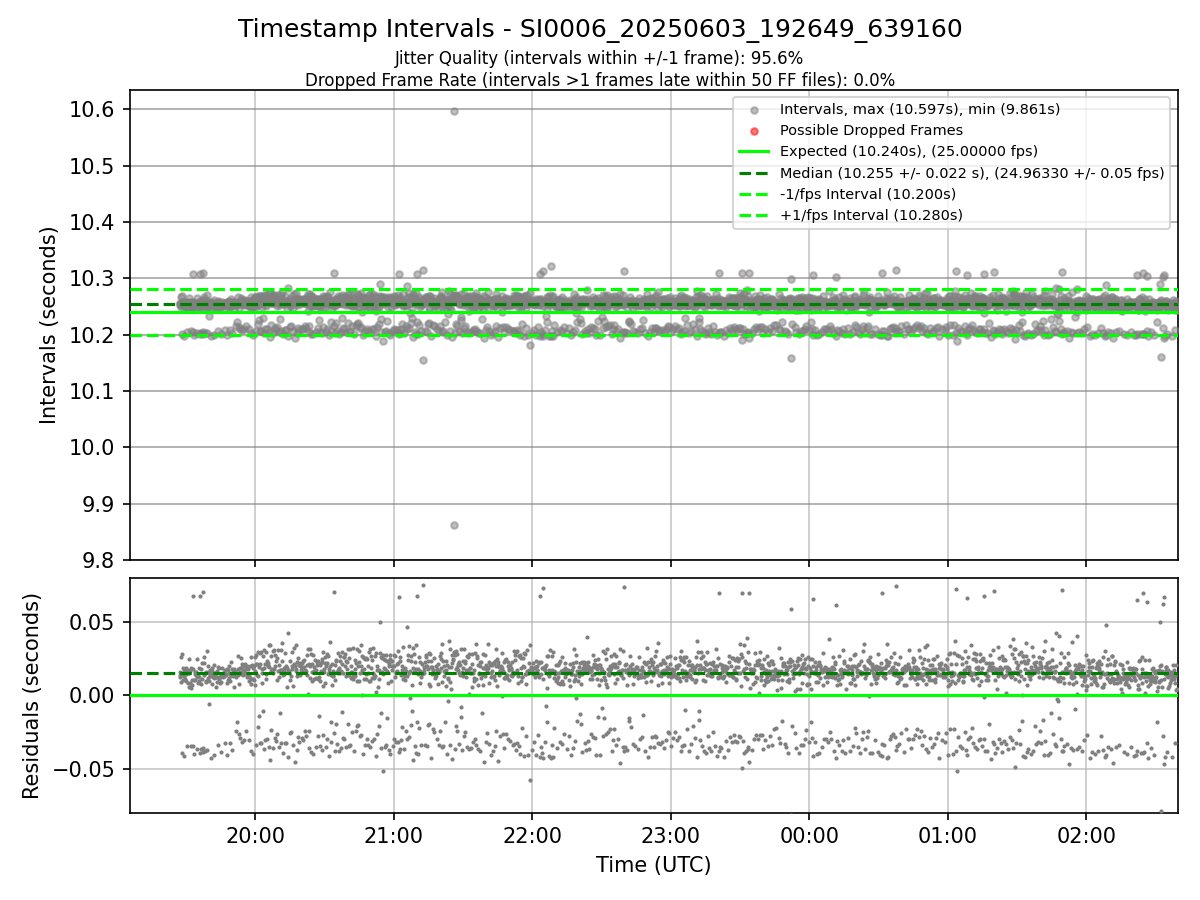Viewport: 1200px width, 900px height.
Task: Click the red 'Possible Dropped Frames' legend marker
Action: (x=755, y=131)
